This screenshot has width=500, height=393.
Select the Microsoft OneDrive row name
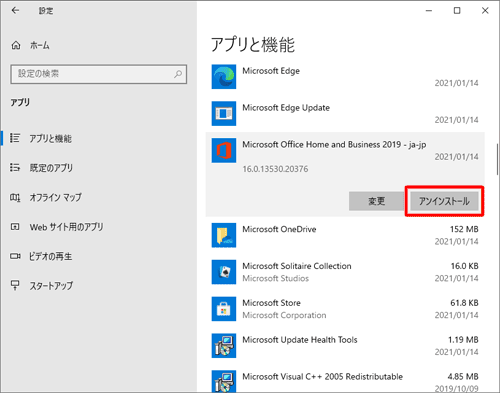(279, 229)
